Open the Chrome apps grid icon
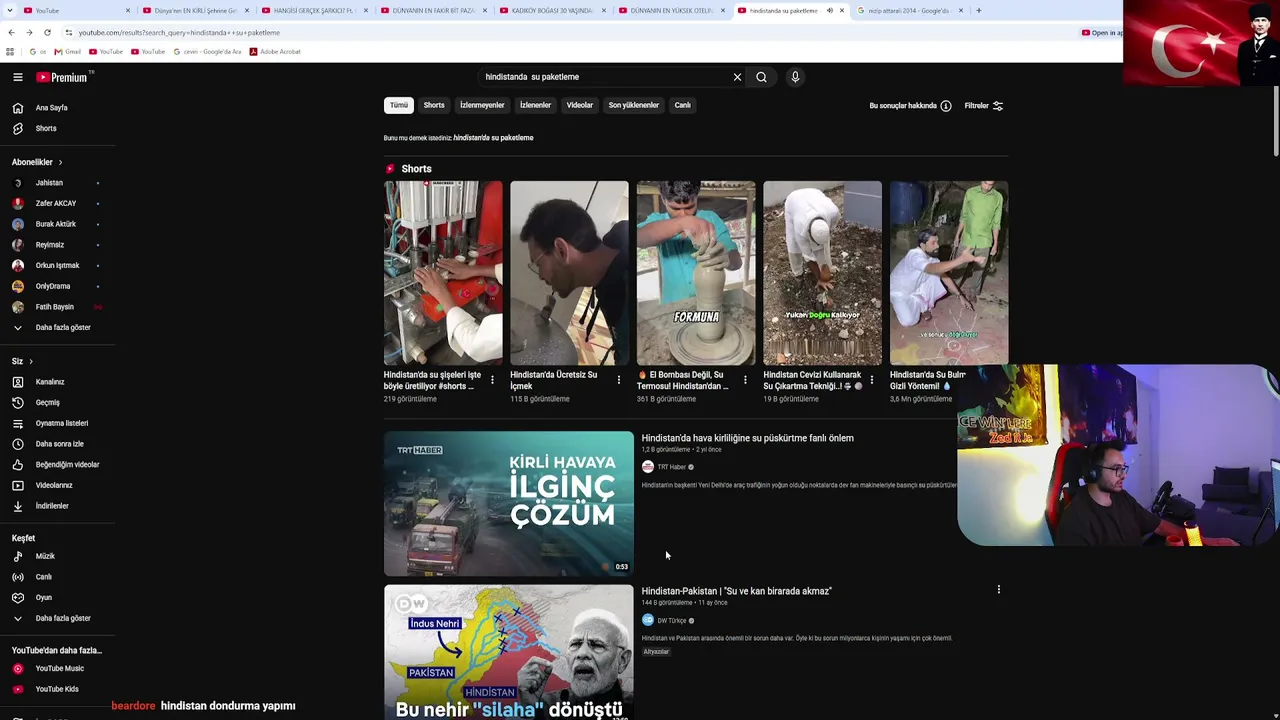 [x=11, y=52]
